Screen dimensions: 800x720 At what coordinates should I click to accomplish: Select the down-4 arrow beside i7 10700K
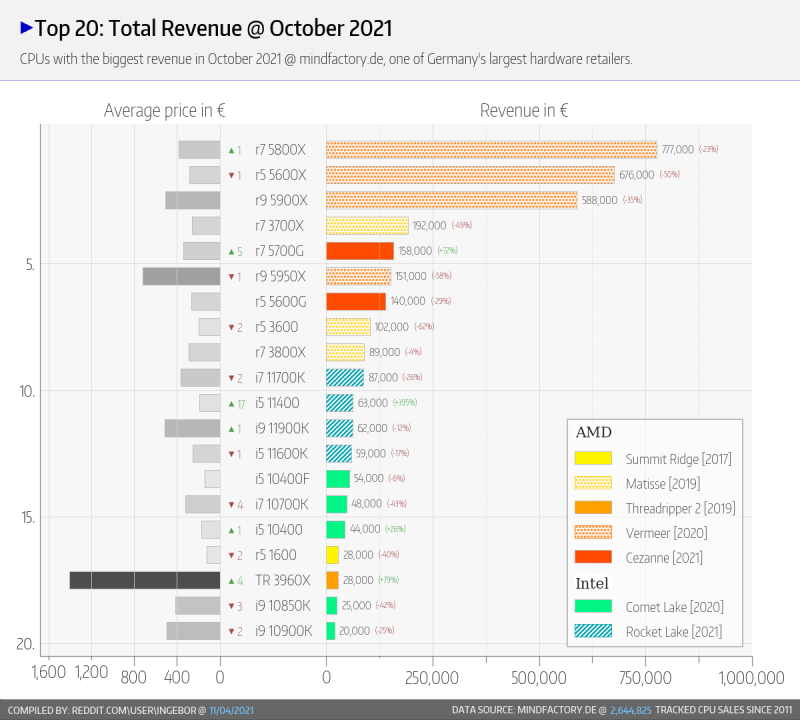[232, 505]
